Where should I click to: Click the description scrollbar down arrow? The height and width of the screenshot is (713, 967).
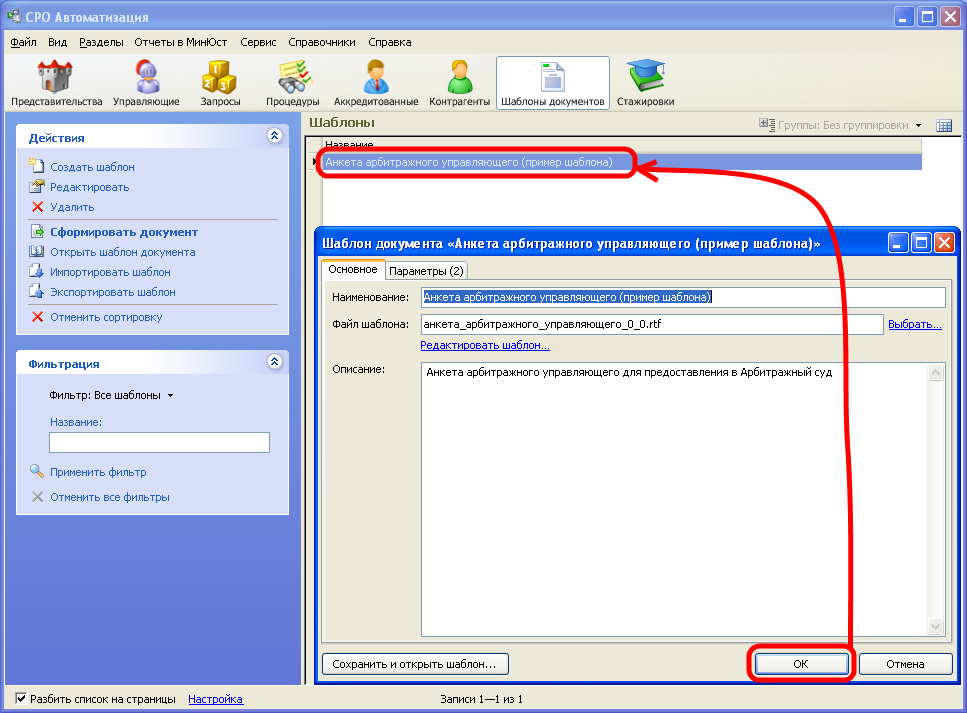click(x=937, y=627)
